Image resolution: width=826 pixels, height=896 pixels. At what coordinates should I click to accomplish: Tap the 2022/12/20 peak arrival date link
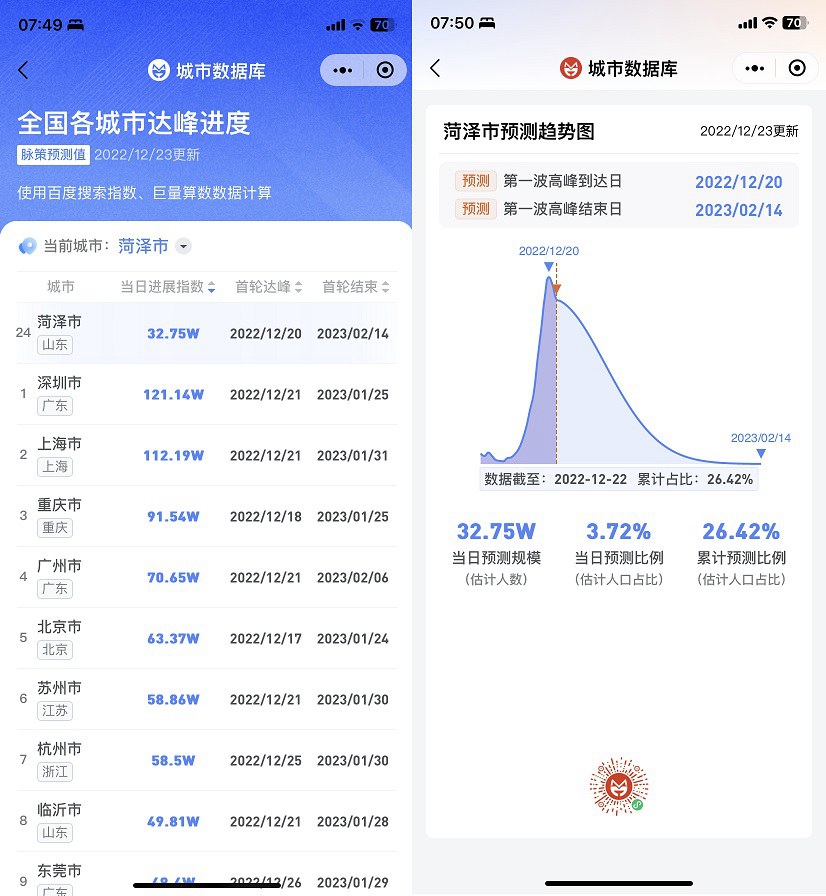pos(742,182)
